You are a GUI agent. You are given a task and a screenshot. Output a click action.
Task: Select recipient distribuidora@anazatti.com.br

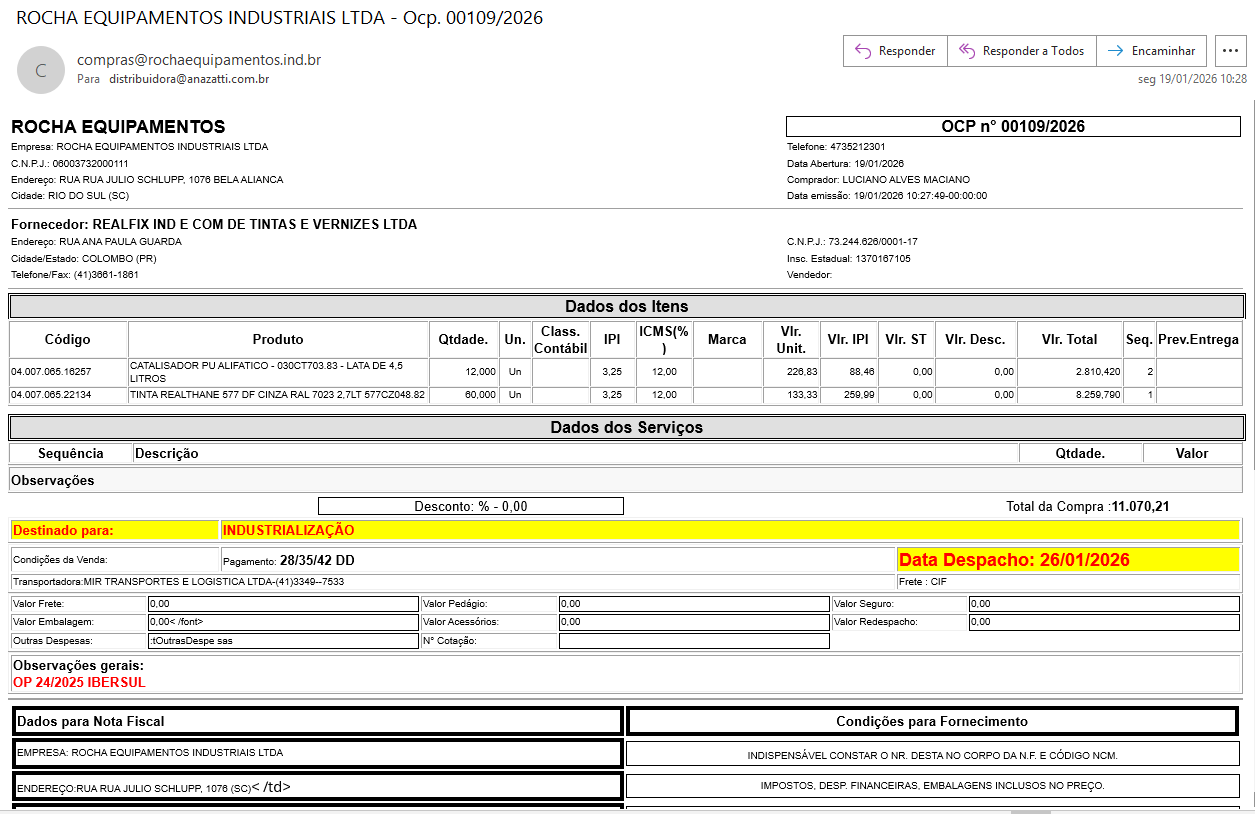point(189,79)
